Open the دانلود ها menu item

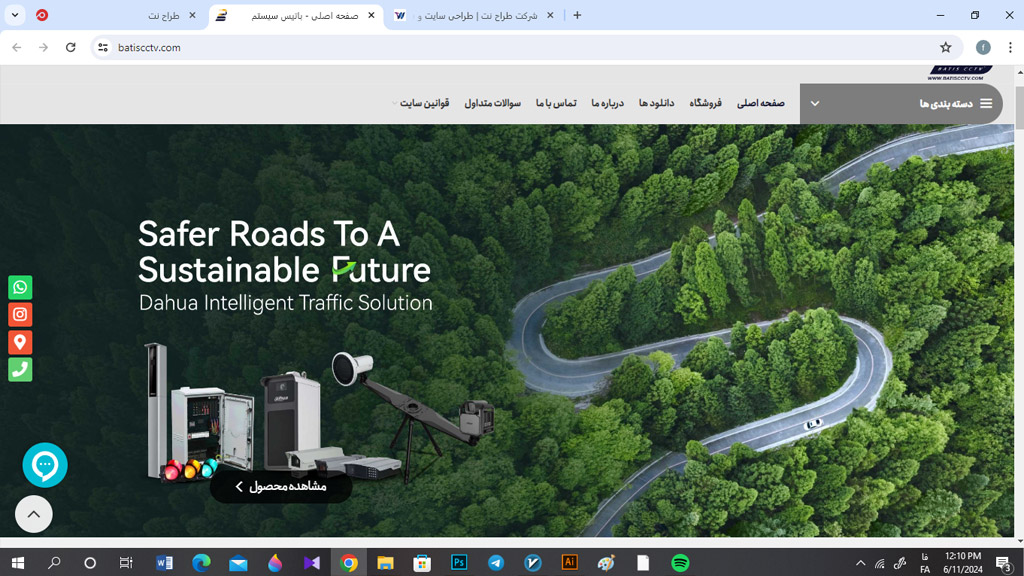[x=656, y=103]
